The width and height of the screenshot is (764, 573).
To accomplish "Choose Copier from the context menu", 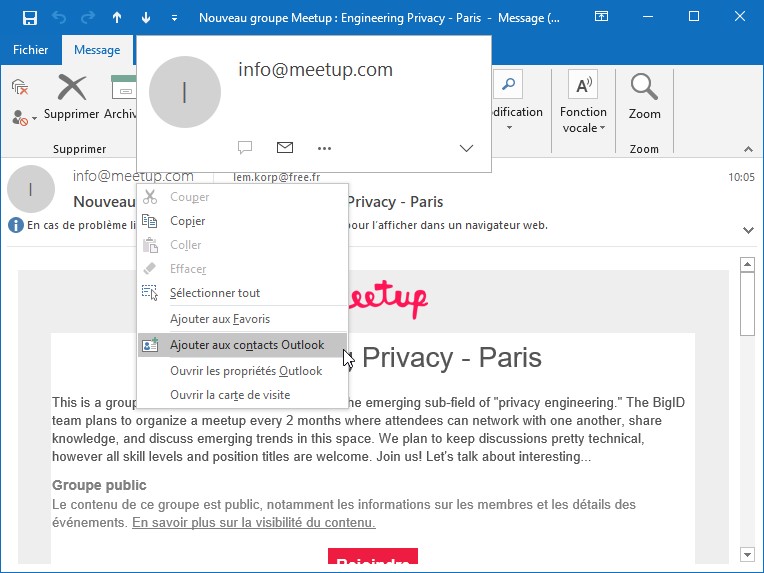I will tap(187, 221).
